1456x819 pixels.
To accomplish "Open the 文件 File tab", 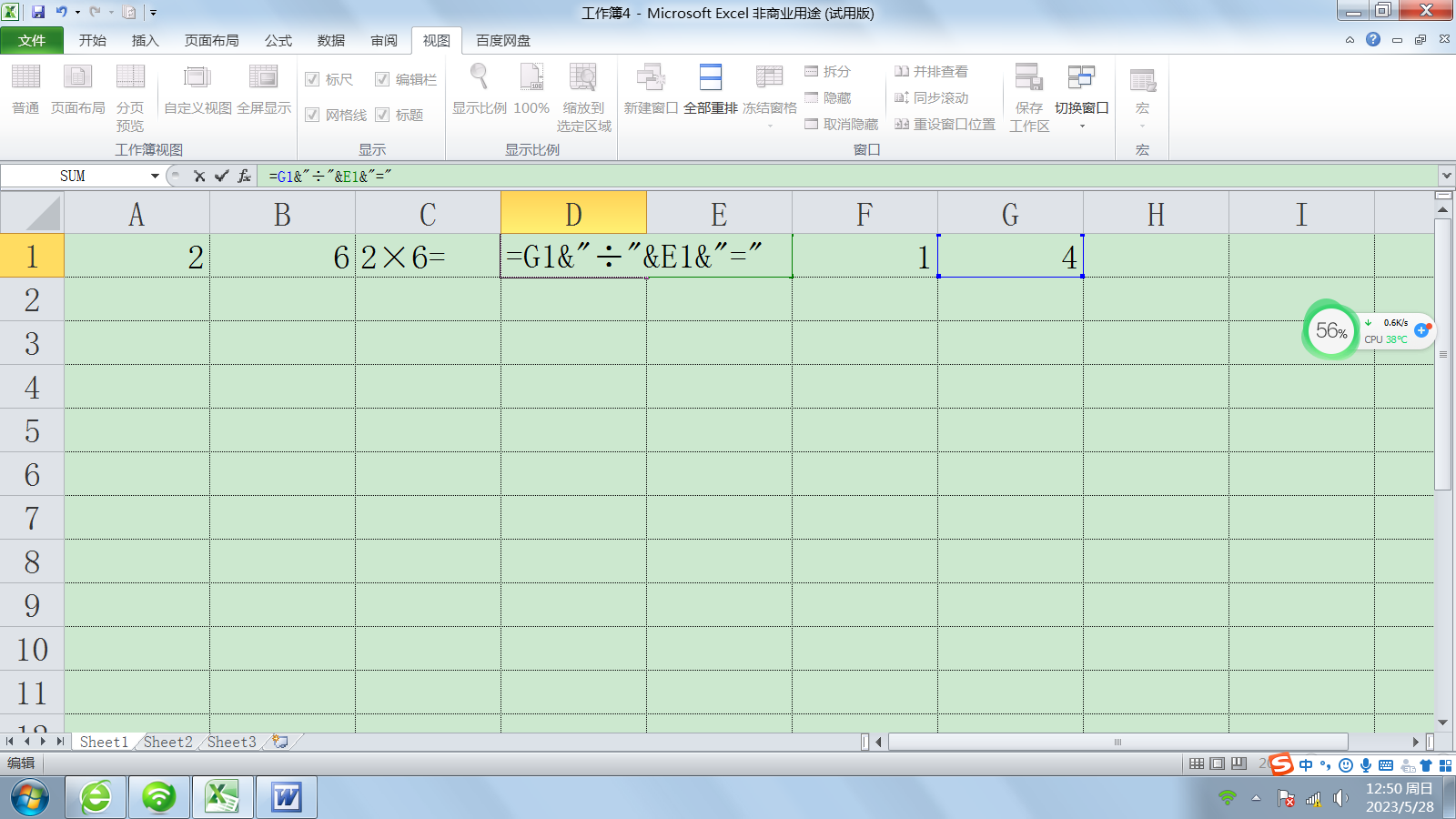I will [32, 40].
